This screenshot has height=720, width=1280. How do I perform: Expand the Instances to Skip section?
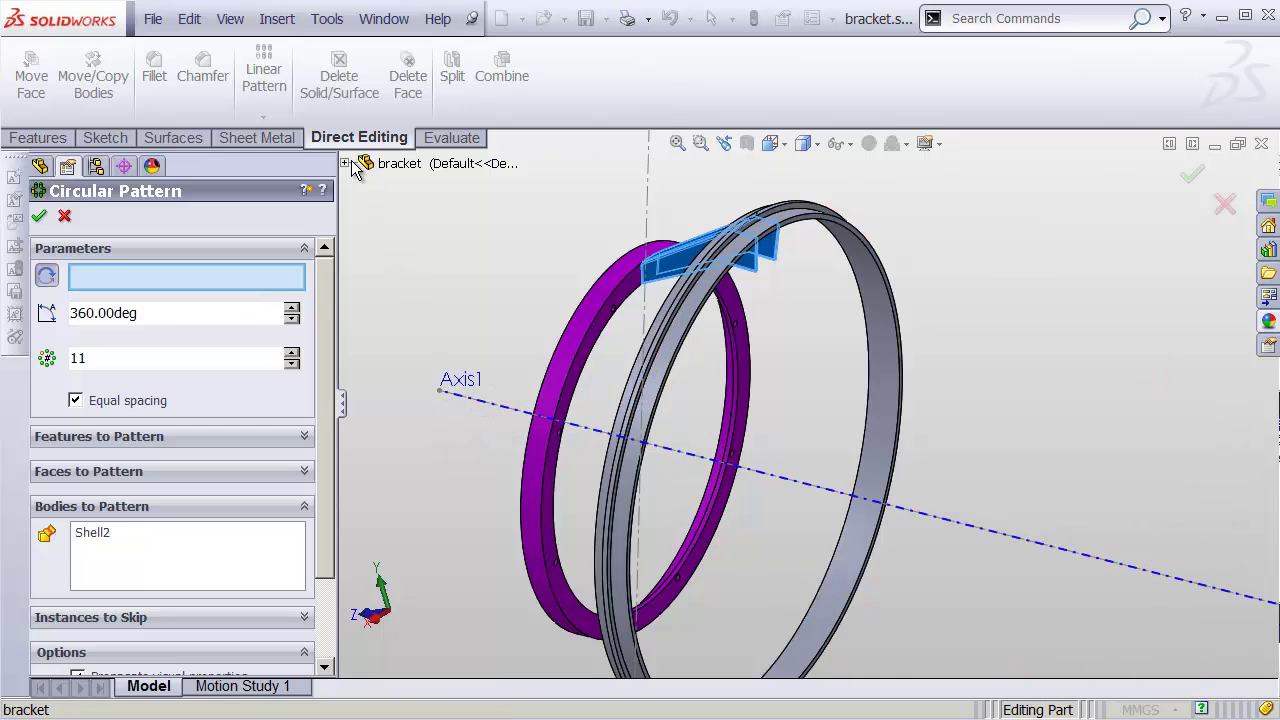[x=304, y=617]
